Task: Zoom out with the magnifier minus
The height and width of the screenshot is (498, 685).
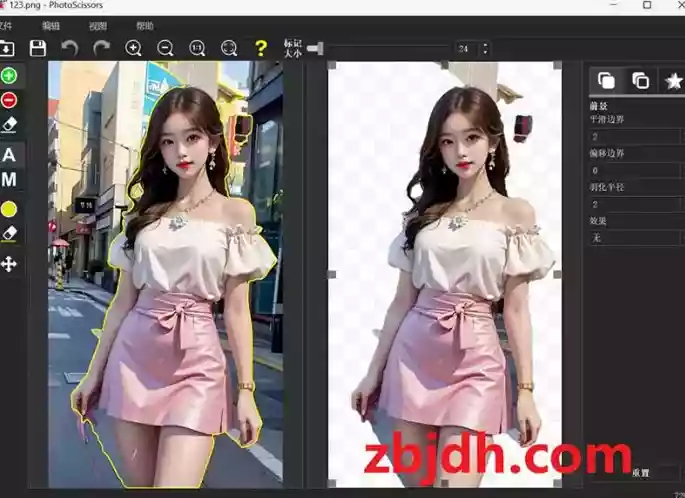Action: [x=165, y=48]
